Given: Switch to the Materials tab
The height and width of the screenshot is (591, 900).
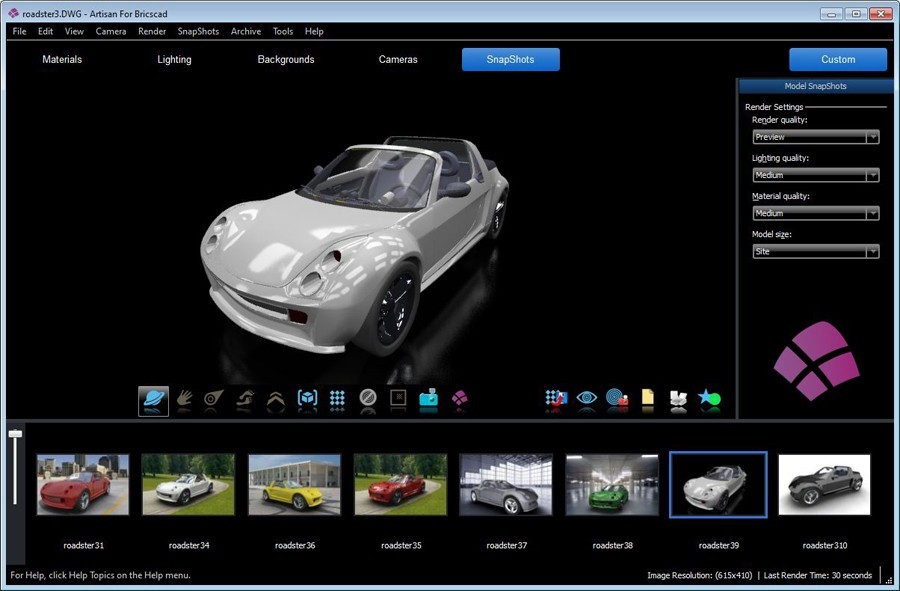Looking at the screenshot, I should click(x=62, y=60).
